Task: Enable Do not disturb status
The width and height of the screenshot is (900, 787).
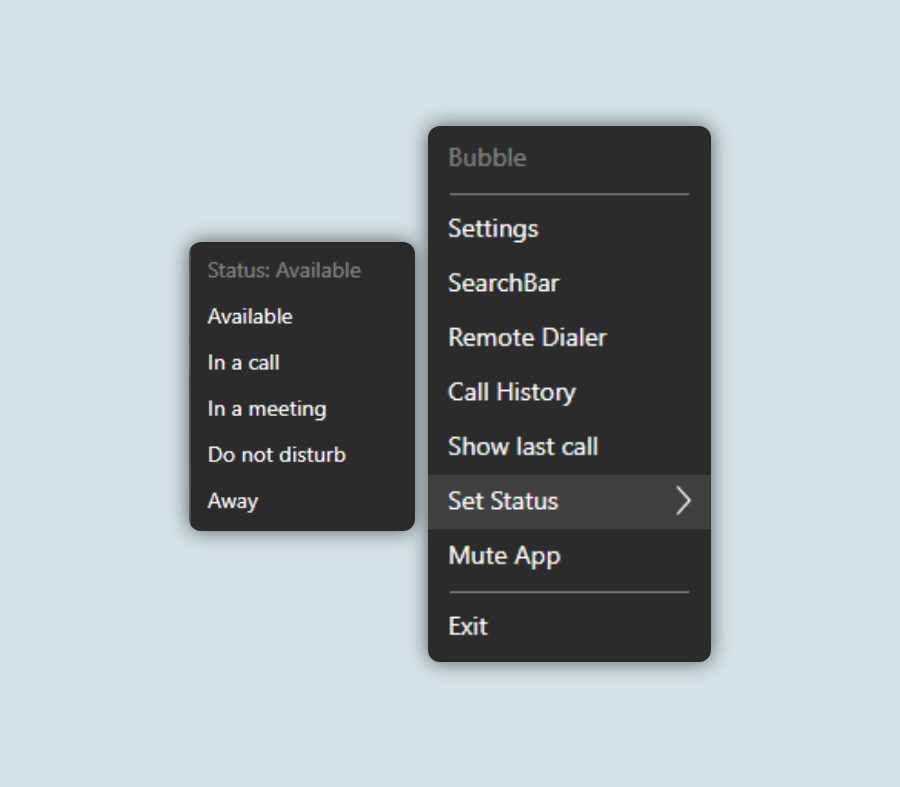Action: pyautogui.click(x=276, y=455)
